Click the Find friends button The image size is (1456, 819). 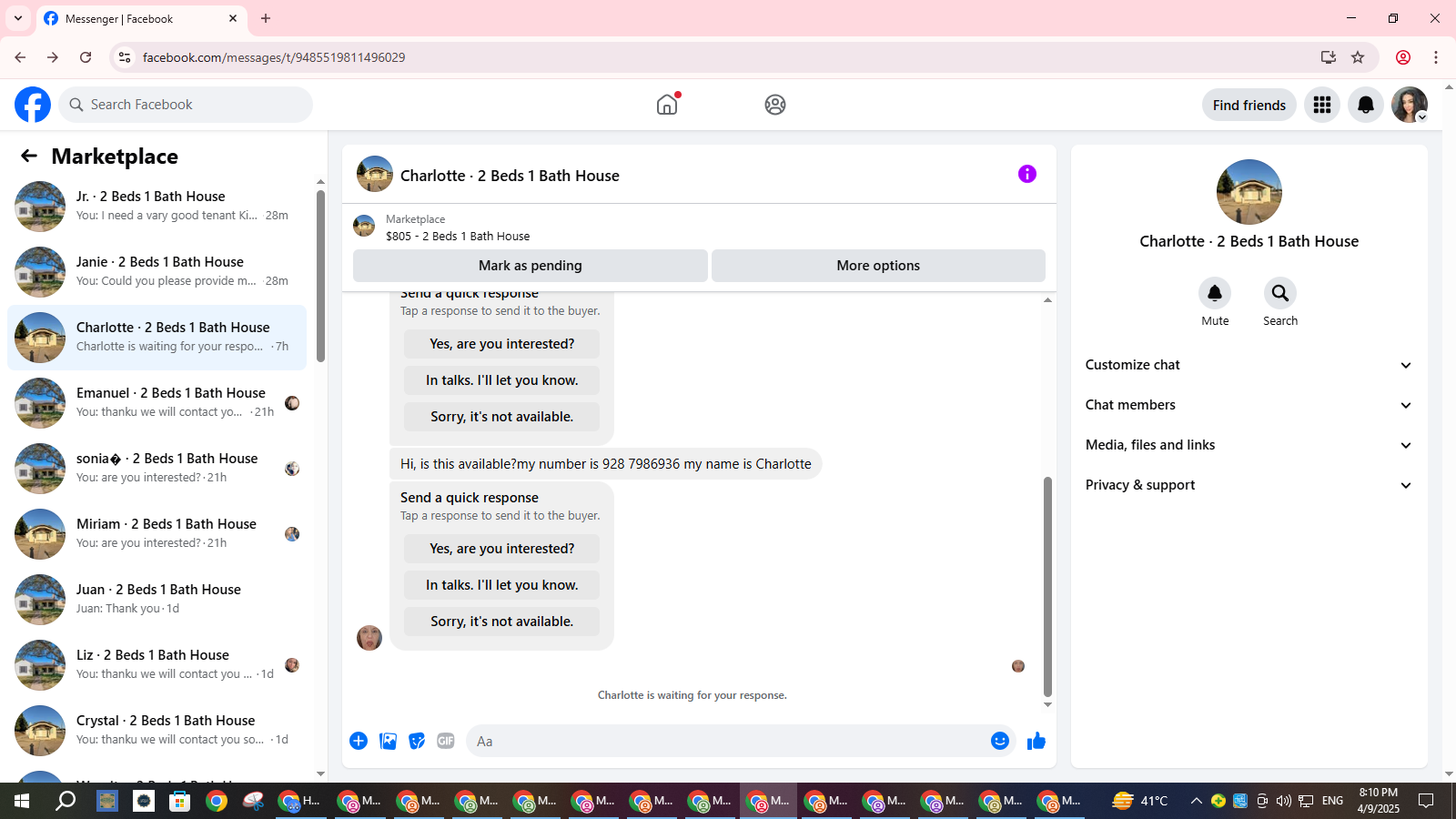point(1249,105)
